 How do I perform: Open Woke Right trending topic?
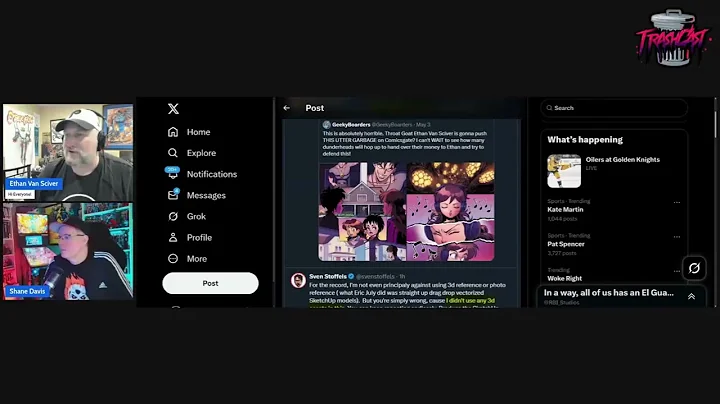point(564,278)
